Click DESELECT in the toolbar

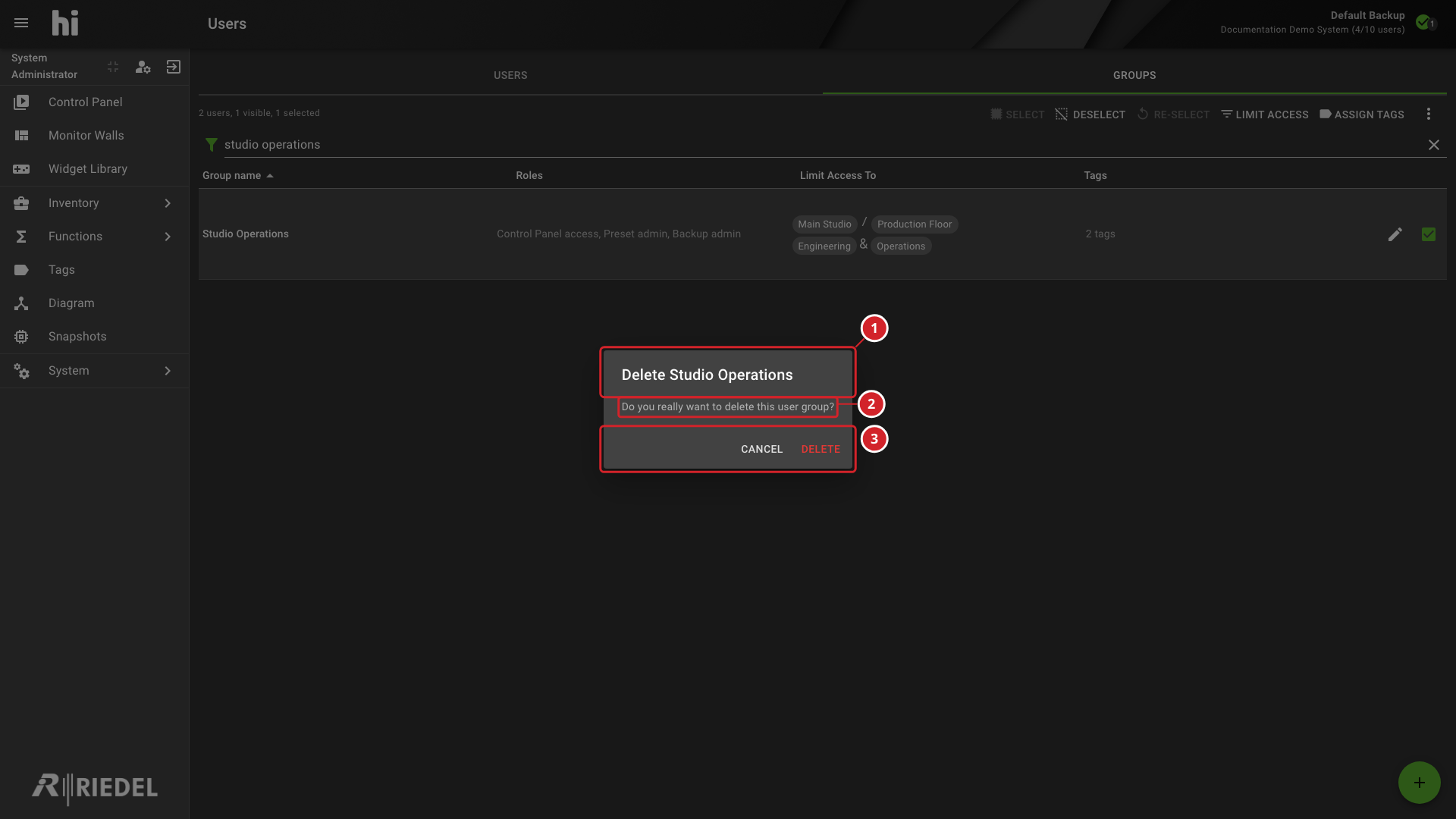point(1090,115)
